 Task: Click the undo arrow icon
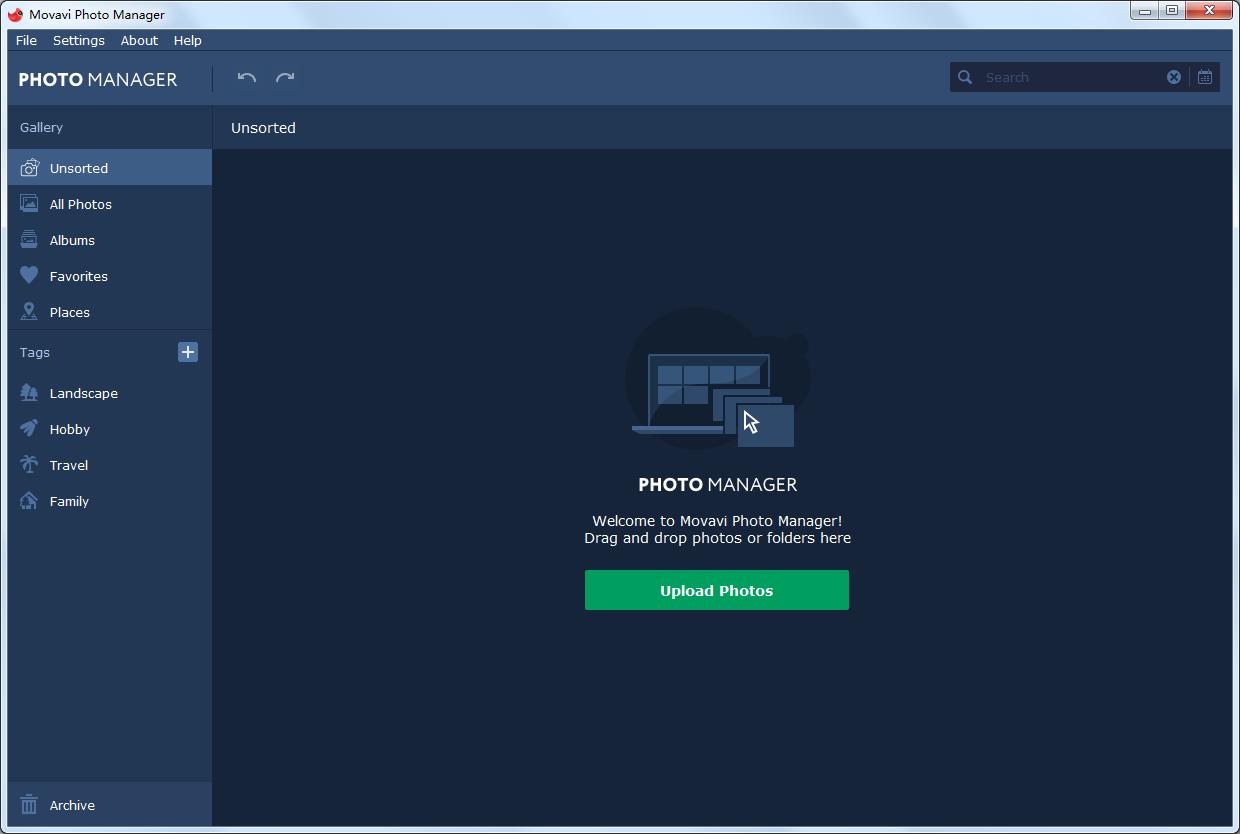(246, 77)
